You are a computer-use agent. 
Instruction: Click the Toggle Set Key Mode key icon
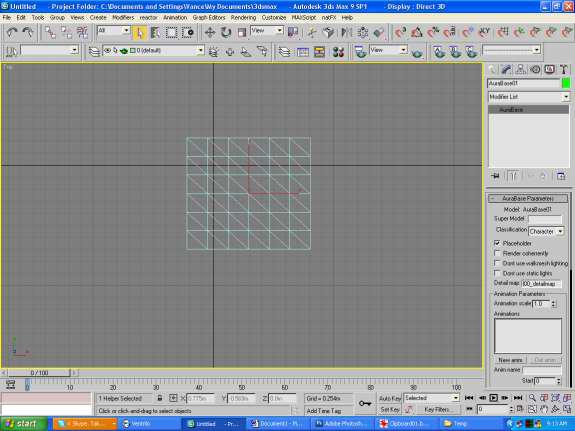coord(365,403)
